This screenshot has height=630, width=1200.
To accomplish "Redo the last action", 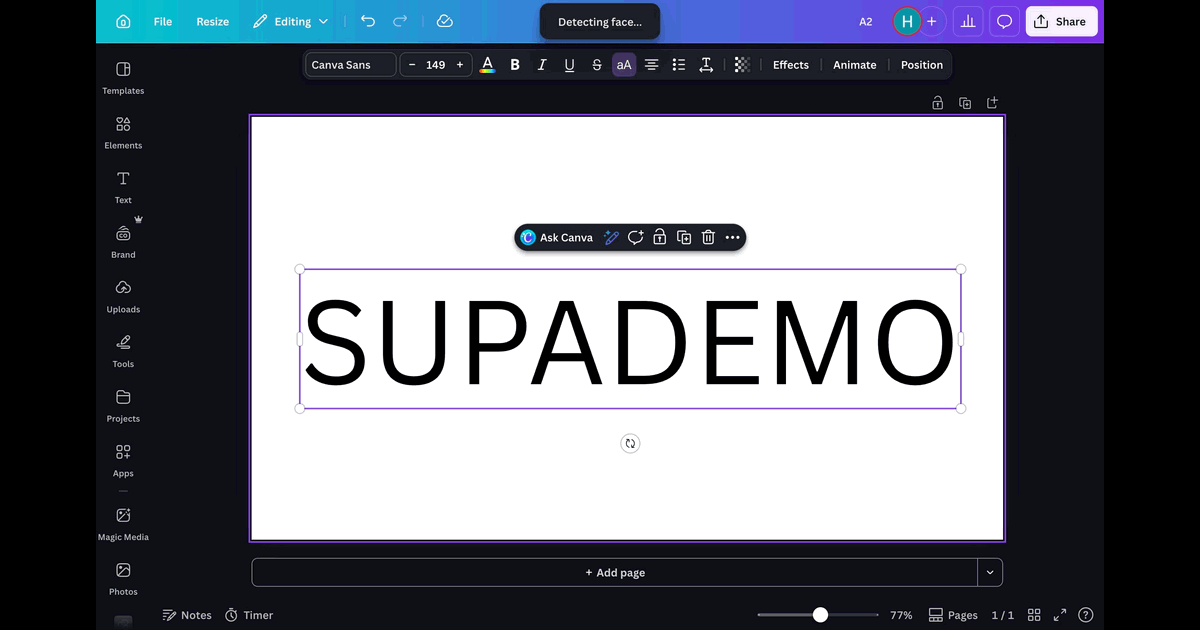I will 400,21.
